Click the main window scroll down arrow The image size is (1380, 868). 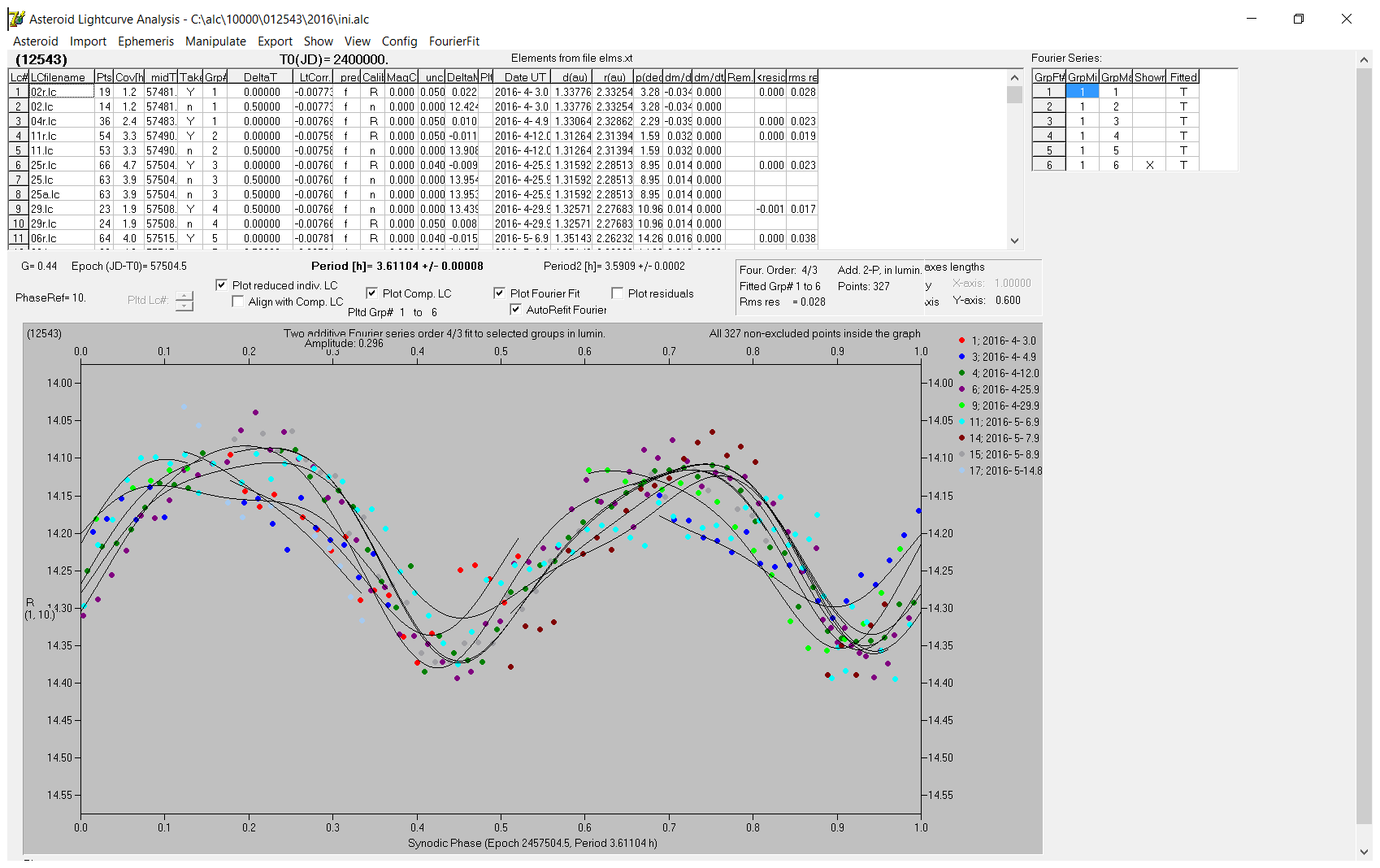(1364, 852)
